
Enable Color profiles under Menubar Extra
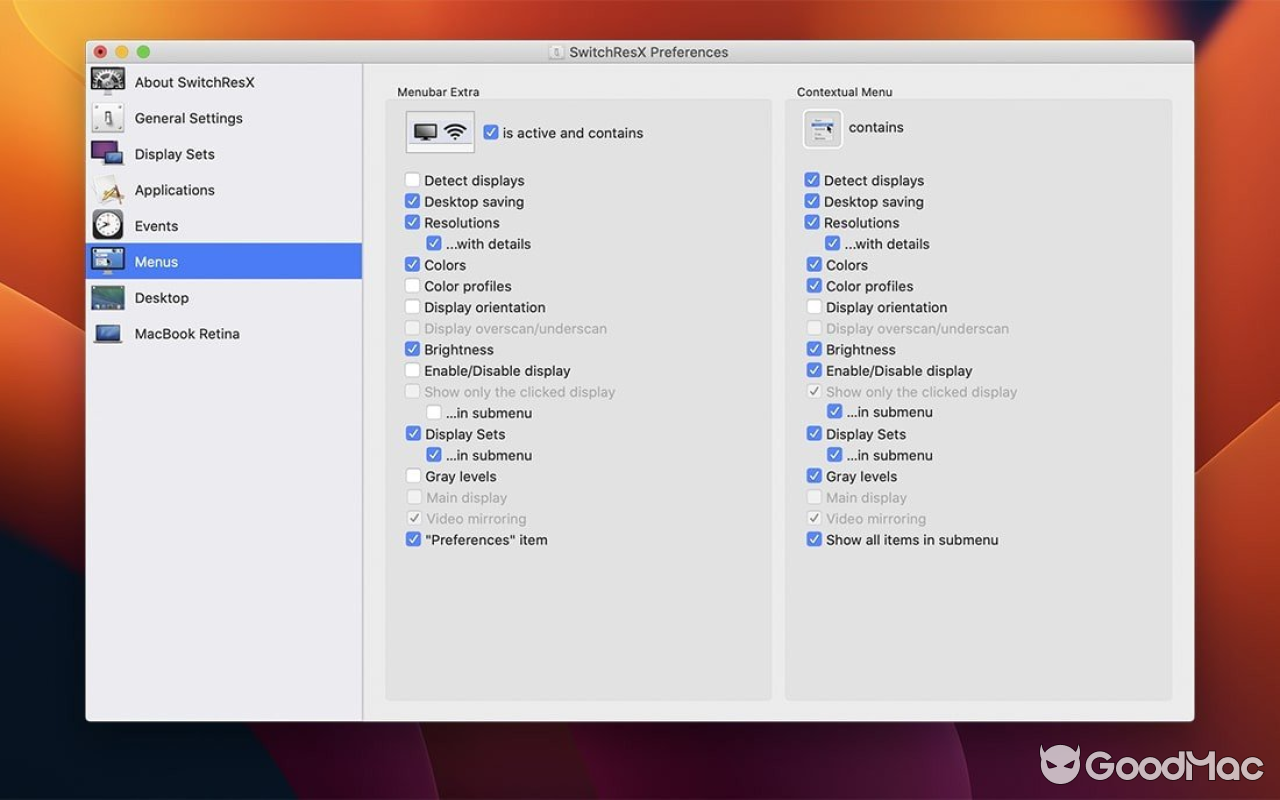(x=412, y=286)
